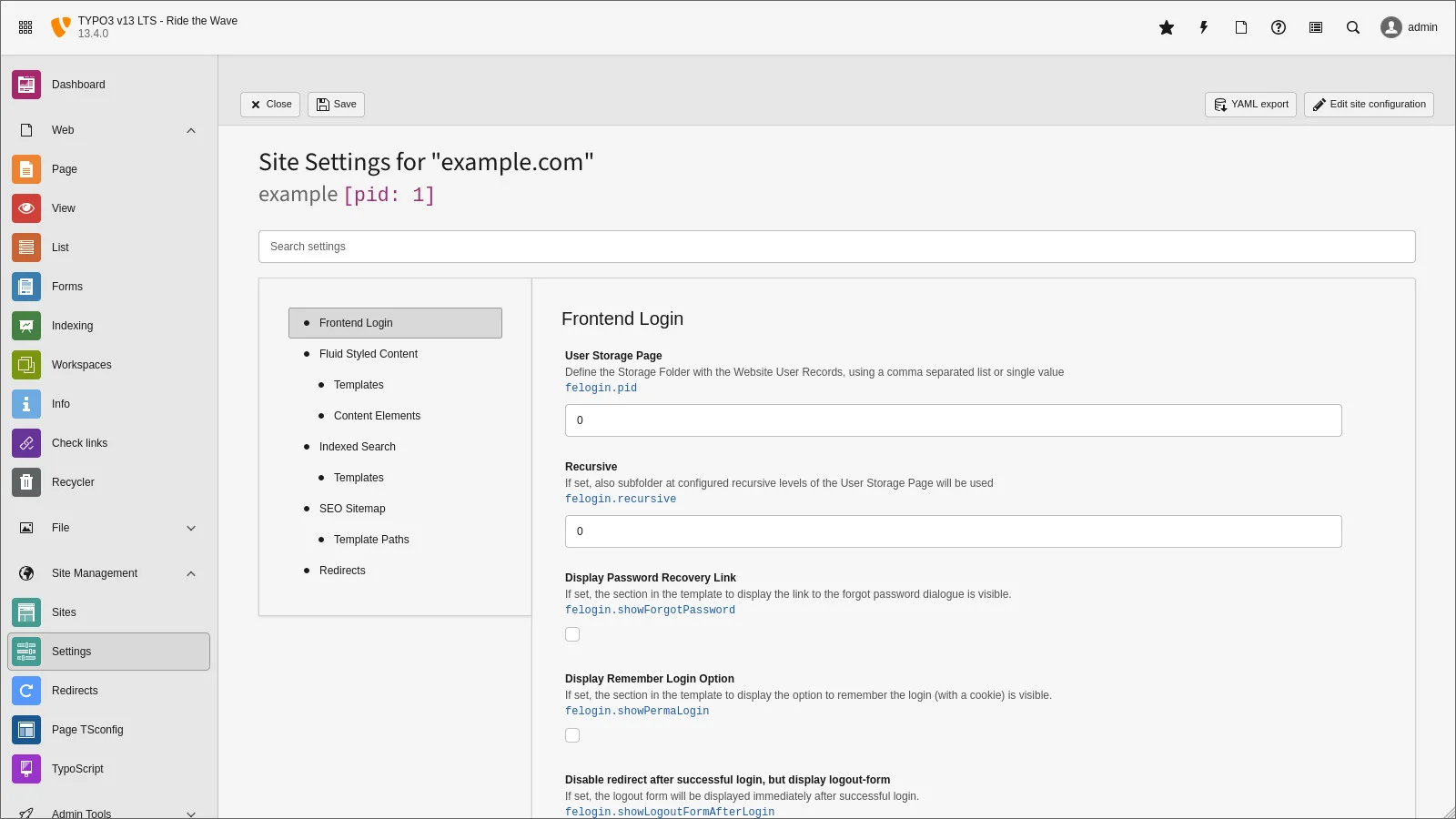
Task: Open the TYPO3 bookmarks menu
Action: point(1166,27)
